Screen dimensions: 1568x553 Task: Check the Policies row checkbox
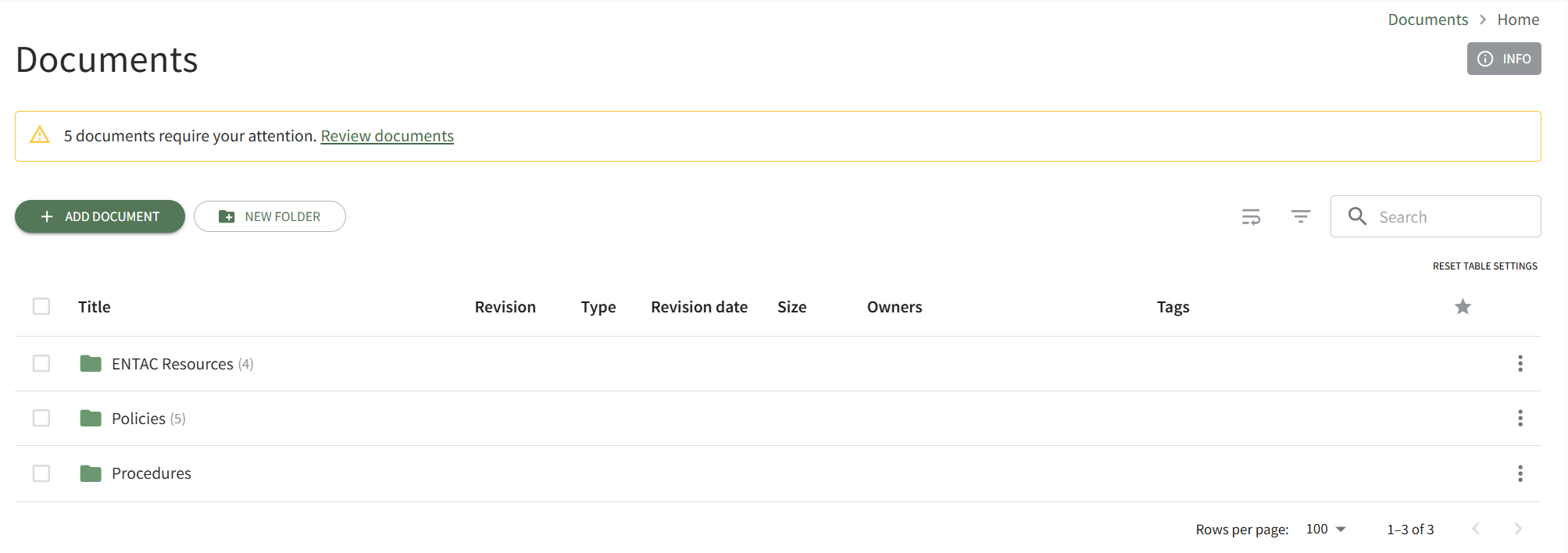[41, 418]
